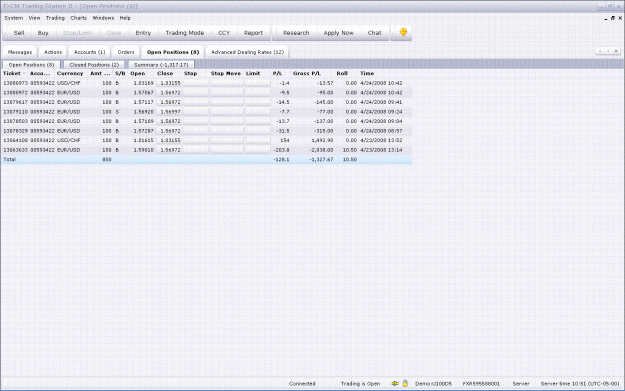Select ticket number 13079617

16,102
